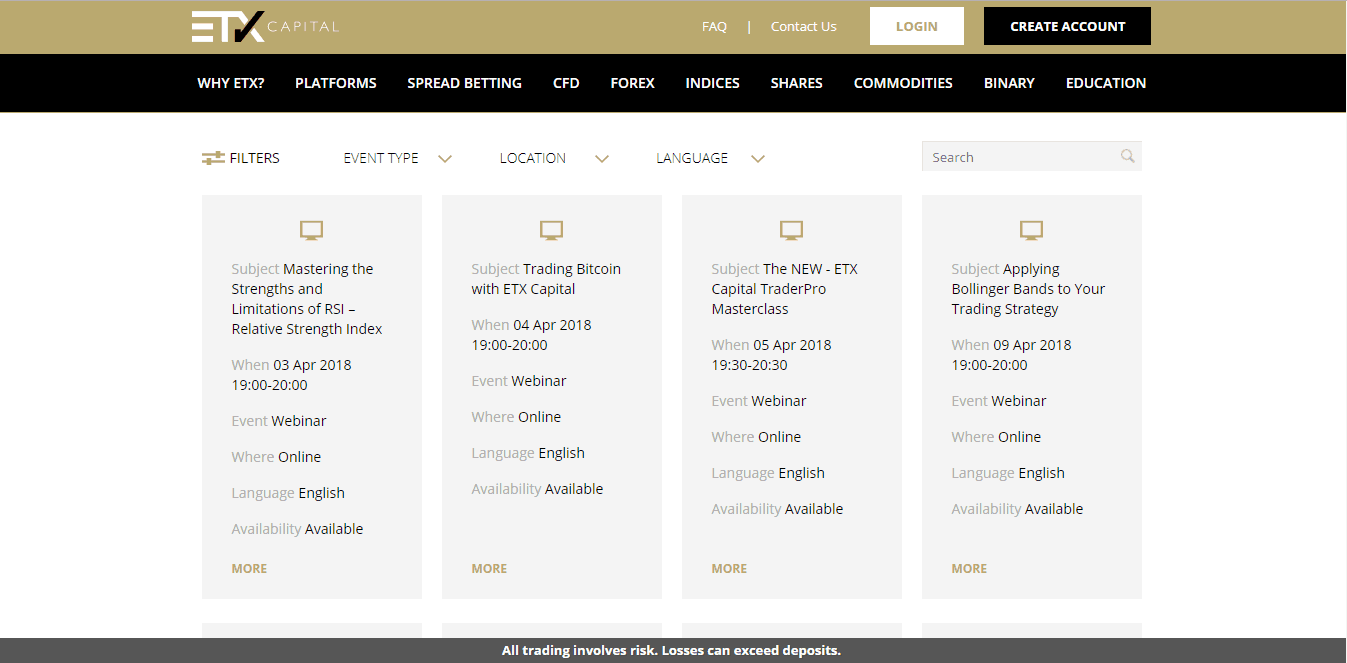Click the search magnifier icon
1347x663 pixels.
pos(1128,156)
